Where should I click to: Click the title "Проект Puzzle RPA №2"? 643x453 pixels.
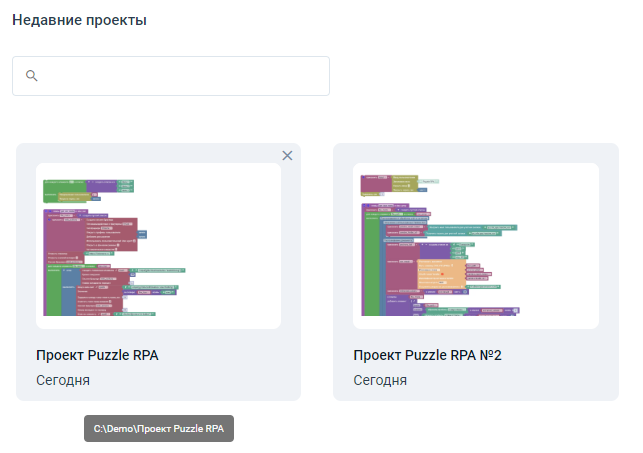coord(427,355)
